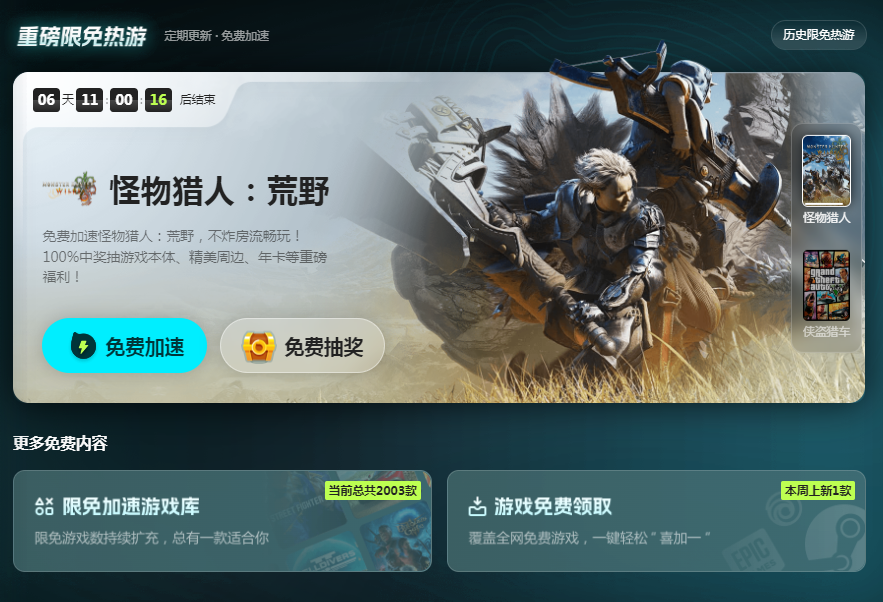Click the green seconds countdown box
The width and height of the screenshot is (883, 602).
pos(158,100)
